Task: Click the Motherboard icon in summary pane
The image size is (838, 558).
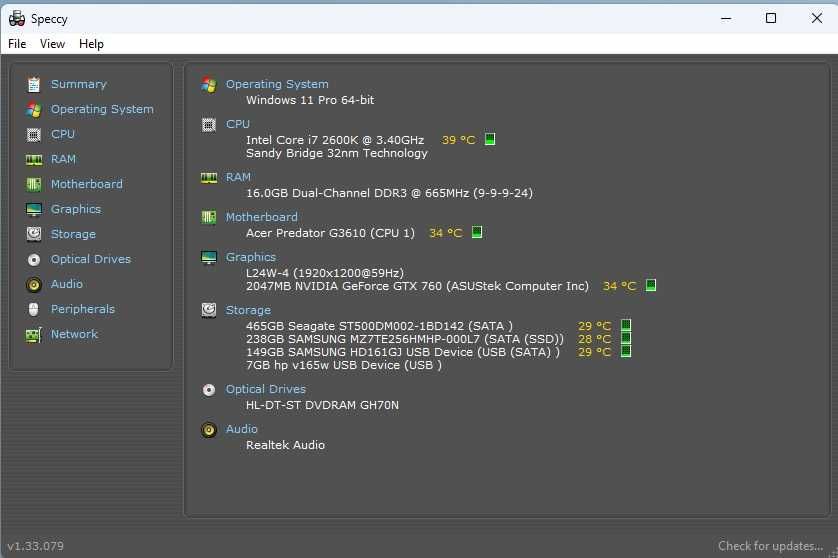Action: click(209, 217)
